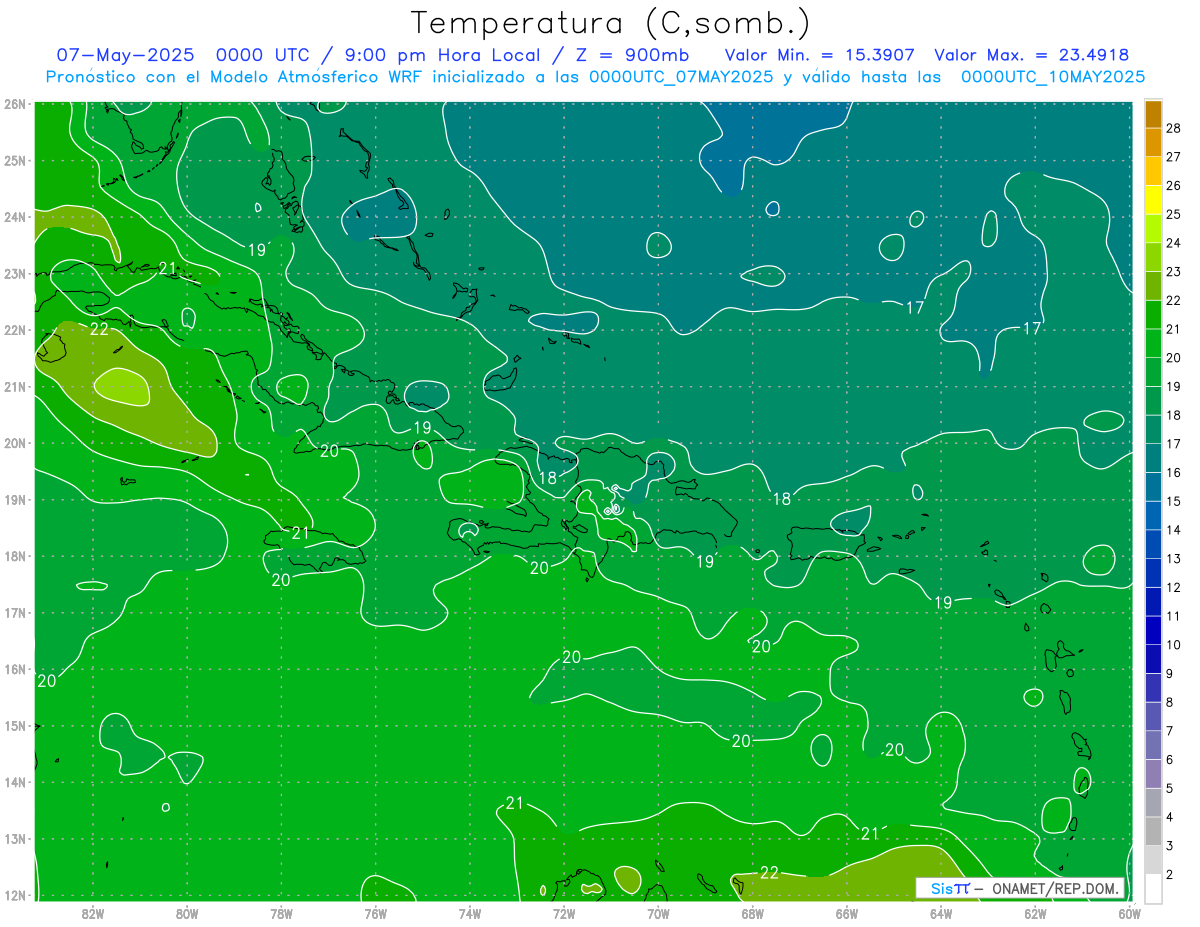Click the "15" label on the color scale
The height and width of the screenshot is (927, 1200).
point(1174,501)
